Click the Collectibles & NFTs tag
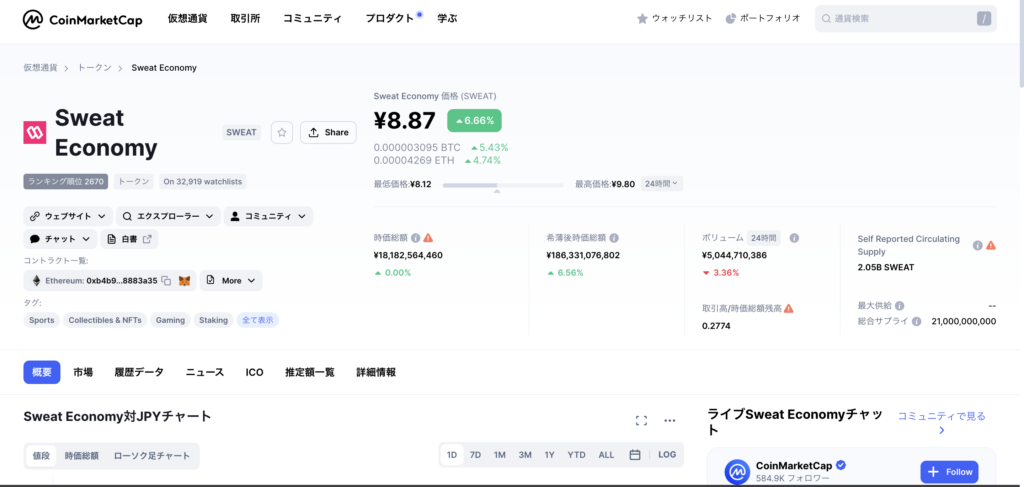This screenshot has width=1024, height=487. pos(105,320)
